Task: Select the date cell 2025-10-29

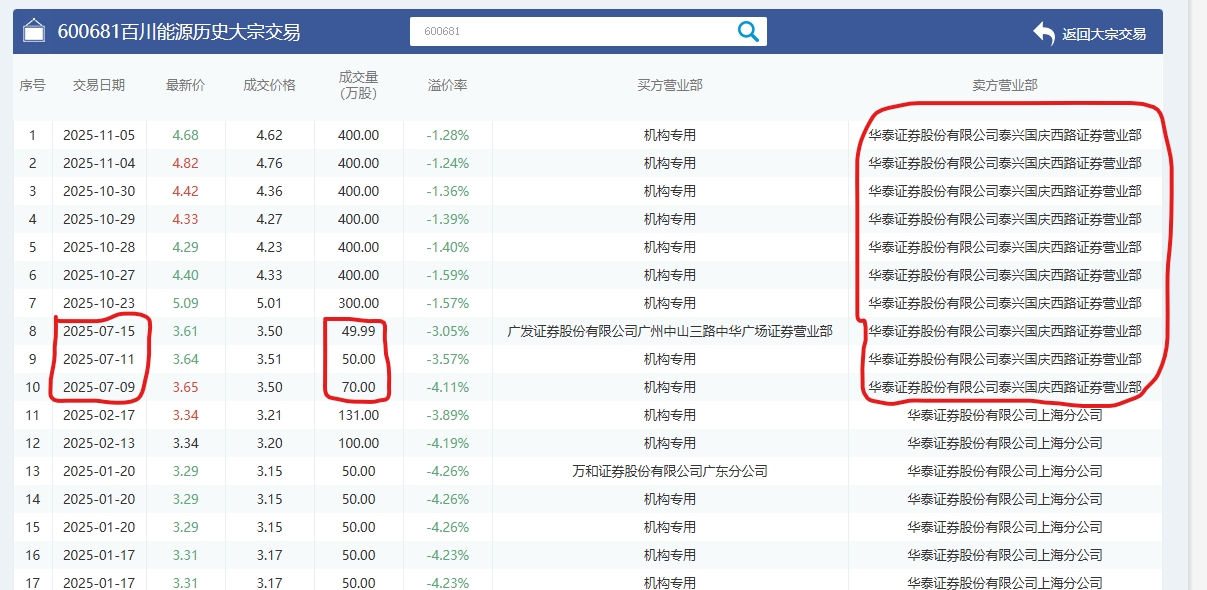Action: tap(98, 219)
